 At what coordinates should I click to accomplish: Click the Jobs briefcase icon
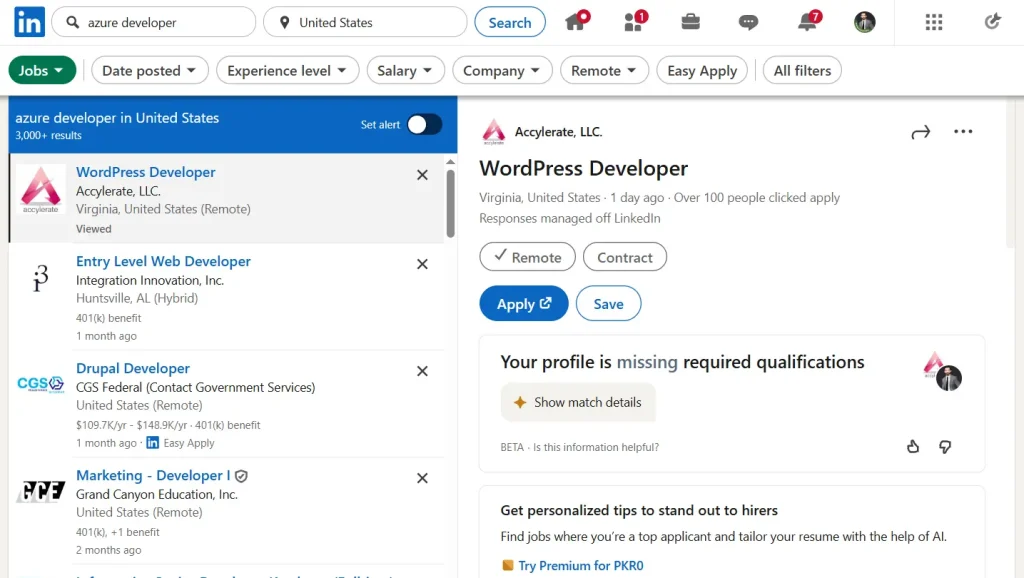tap(690, 22)
